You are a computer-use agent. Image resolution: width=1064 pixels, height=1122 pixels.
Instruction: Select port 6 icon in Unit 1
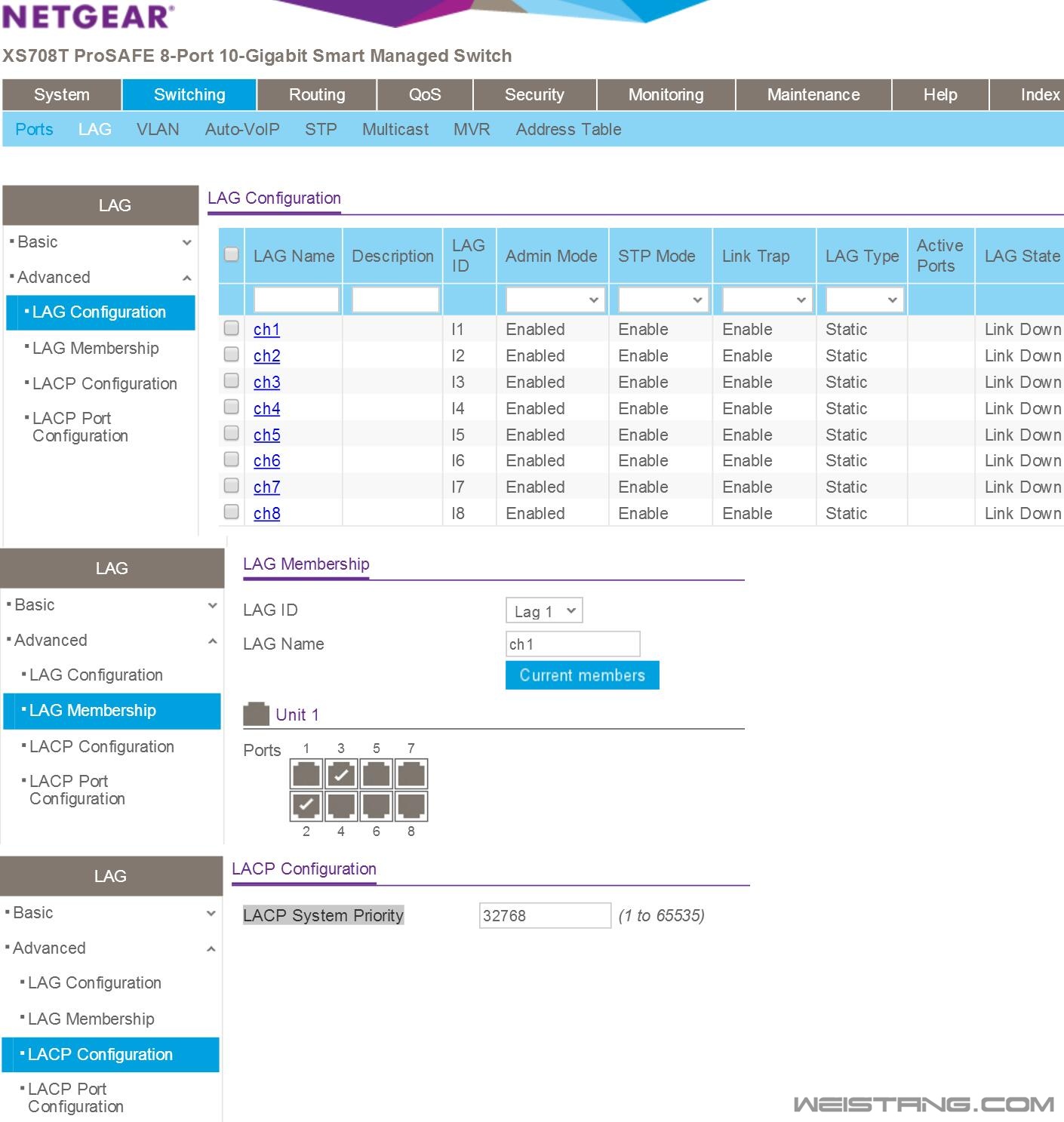[376, 806]
